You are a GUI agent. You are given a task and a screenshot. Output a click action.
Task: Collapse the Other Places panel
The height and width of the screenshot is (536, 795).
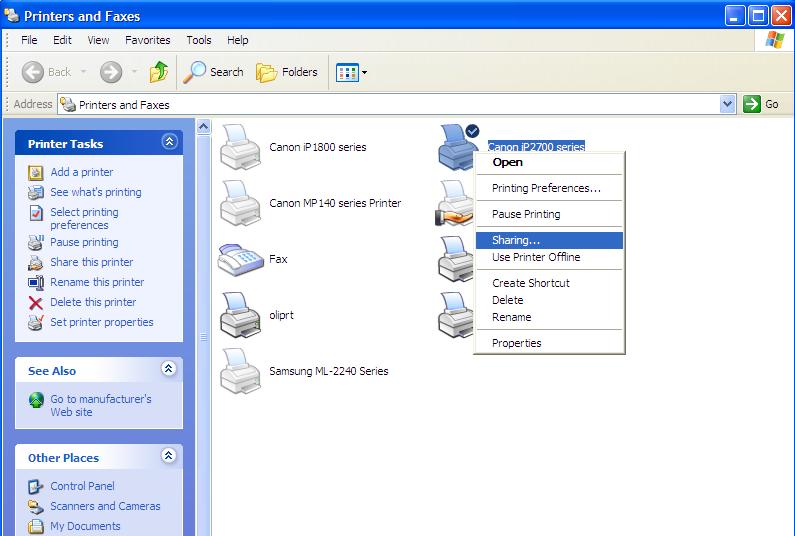coord(169,455)
